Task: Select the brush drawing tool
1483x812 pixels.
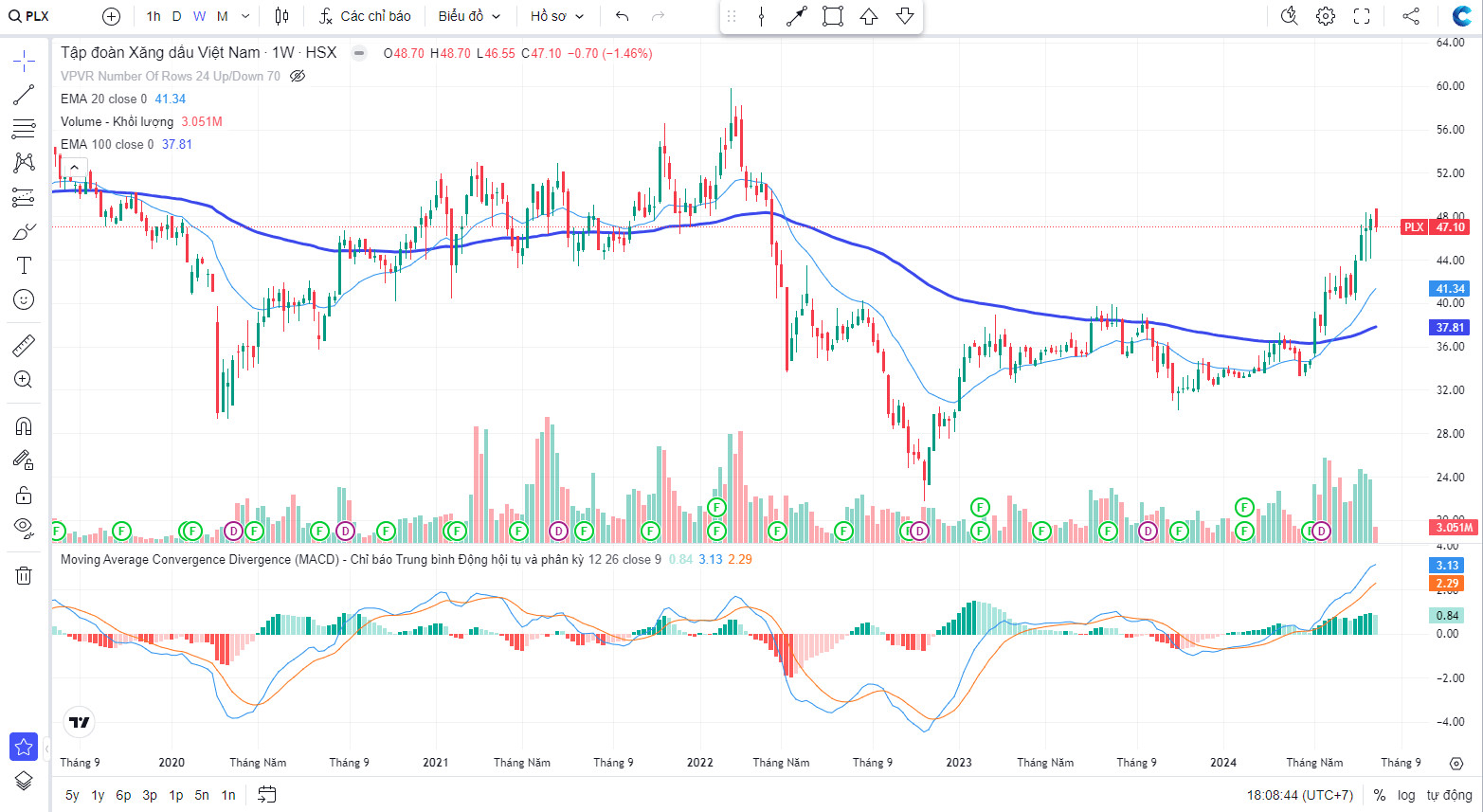Action: 24,231
